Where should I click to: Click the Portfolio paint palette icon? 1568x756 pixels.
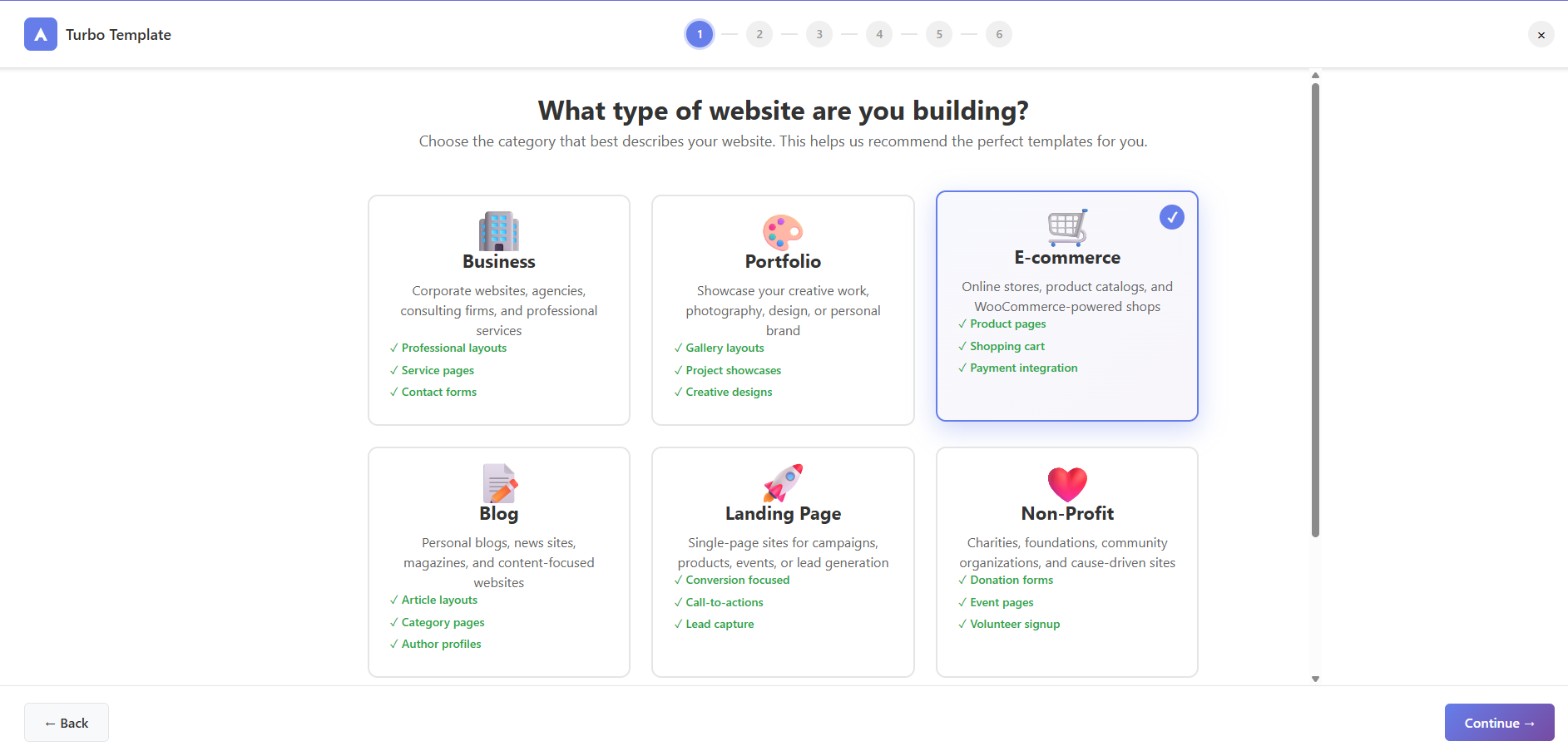(x=783, y=232)
